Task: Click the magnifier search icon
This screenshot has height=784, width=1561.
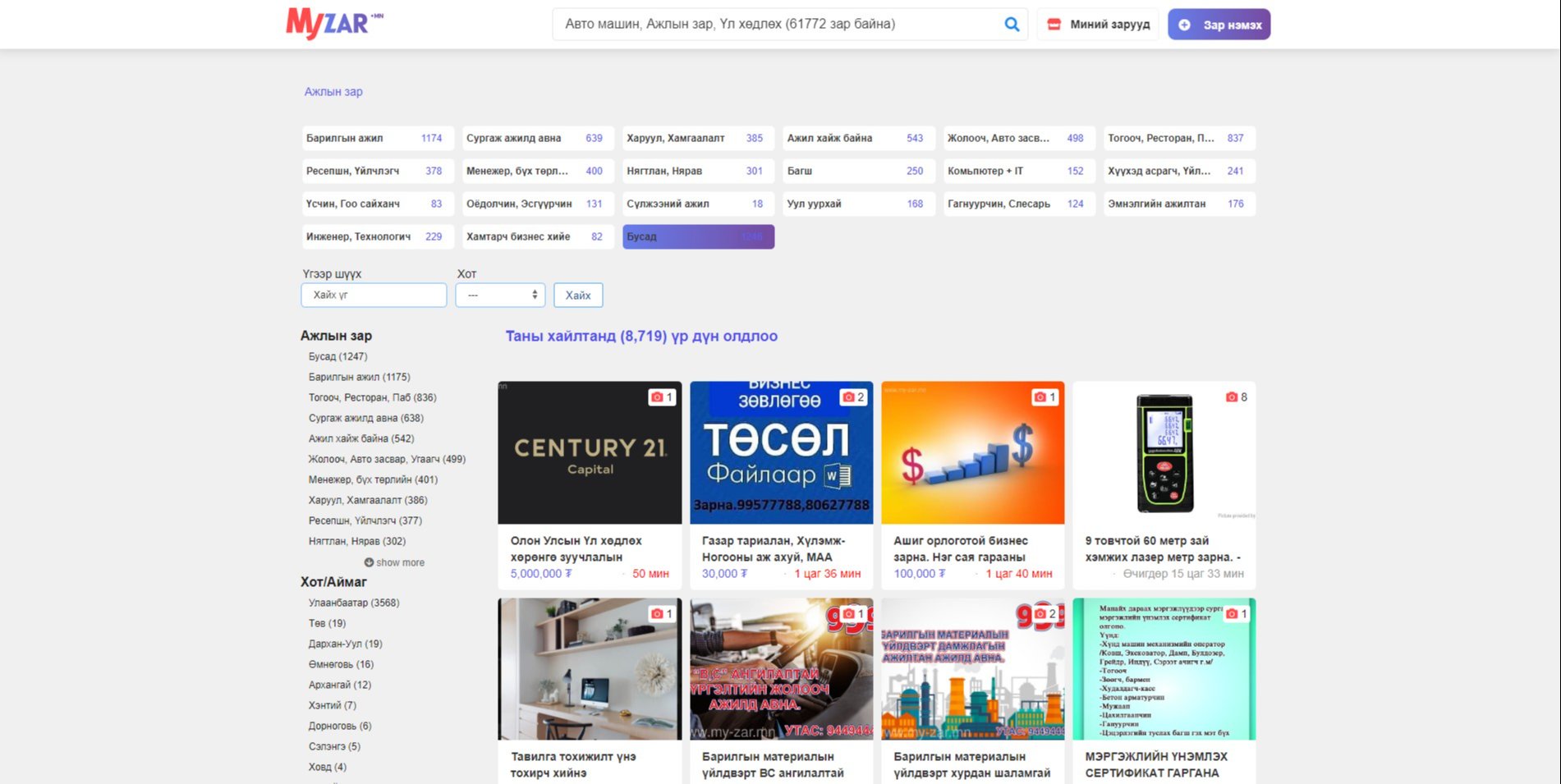Action: click(x=1012, y=25)
